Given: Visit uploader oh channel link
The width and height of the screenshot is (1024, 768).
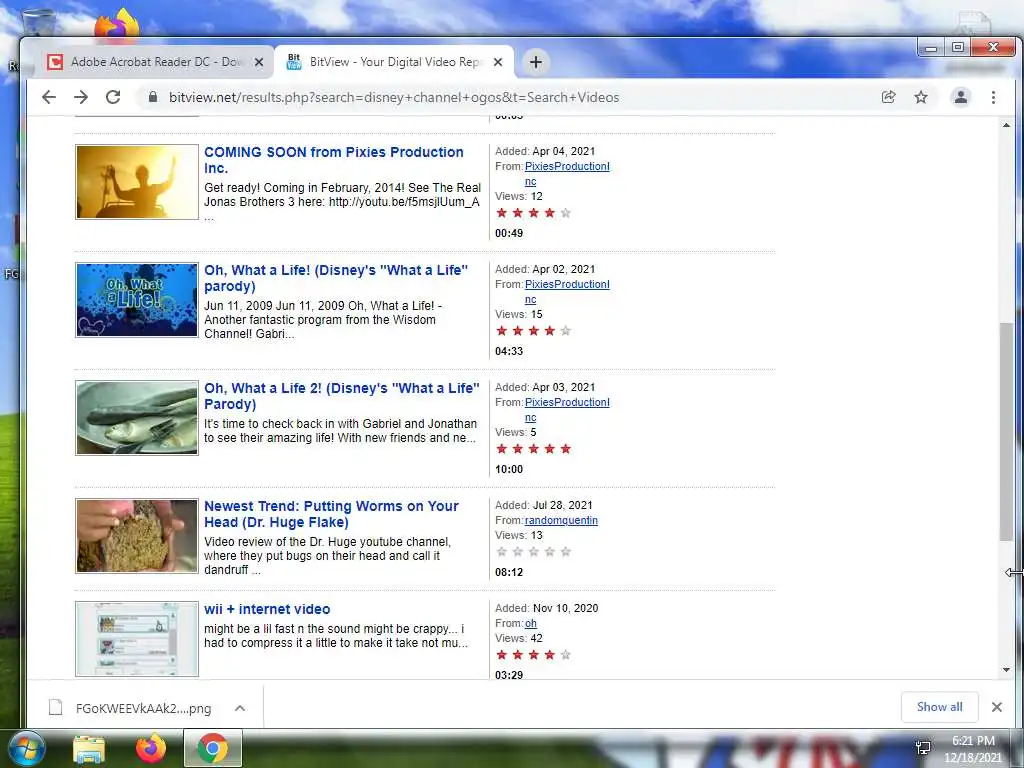Looking at the screenshot, I should (x=530, y=624).
